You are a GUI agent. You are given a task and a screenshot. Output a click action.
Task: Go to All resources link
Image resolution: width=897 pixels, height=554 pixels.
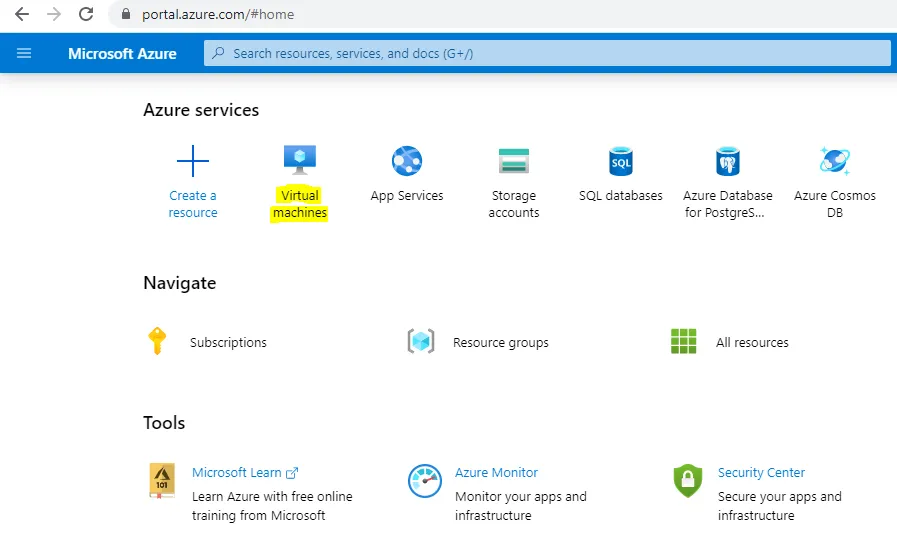752,342
